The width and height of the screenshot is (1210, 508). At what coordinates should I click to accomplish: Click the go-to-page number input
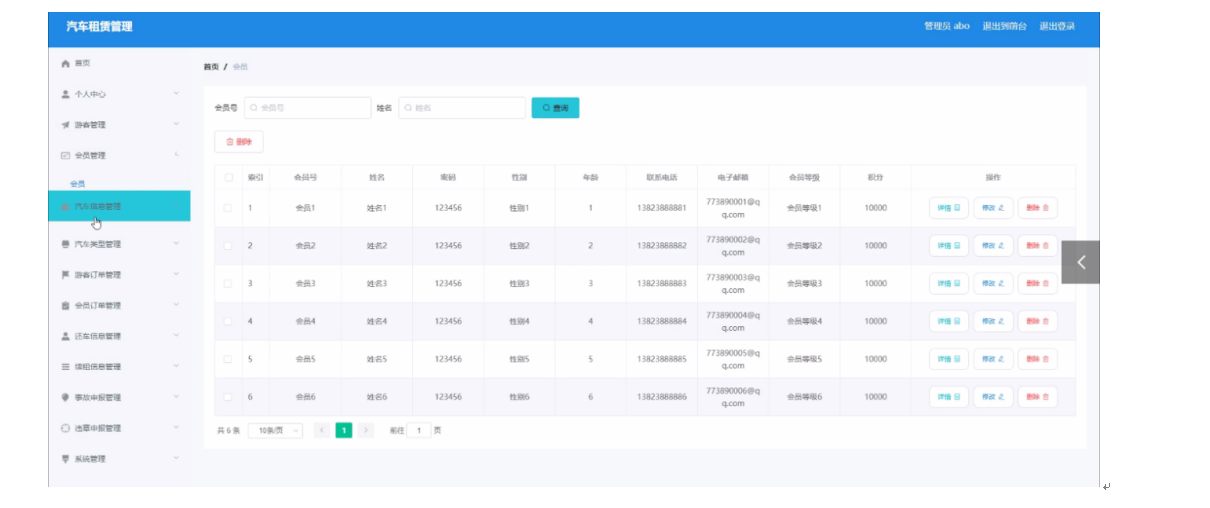[x=418, y=430]
